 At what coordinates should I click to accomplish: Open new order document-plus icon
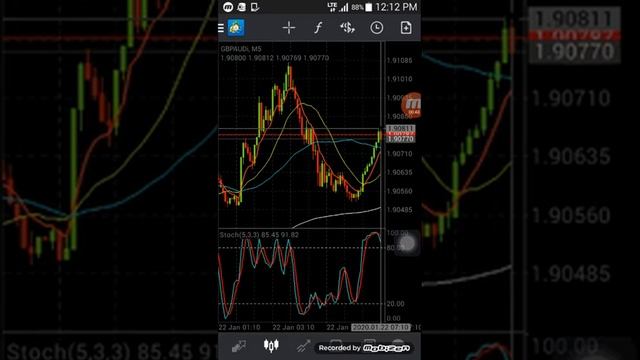pyautogui.click(x=406, y=28)
